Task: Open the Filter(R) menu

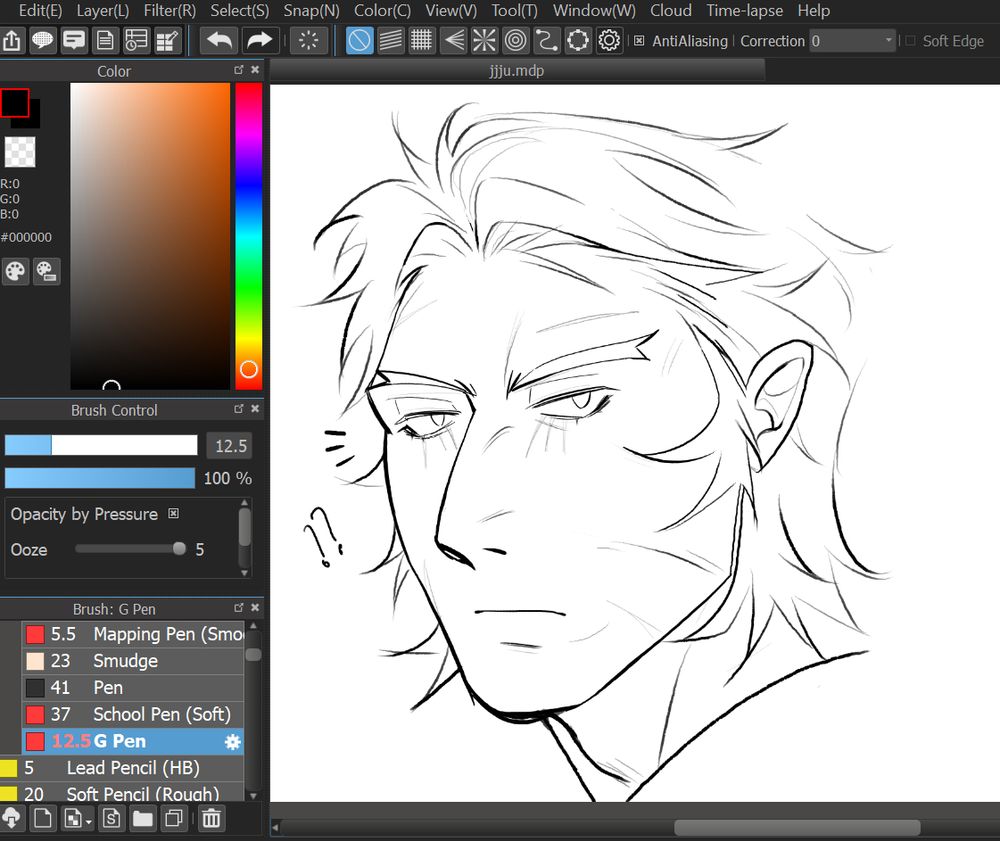Action: click(169, 11)
